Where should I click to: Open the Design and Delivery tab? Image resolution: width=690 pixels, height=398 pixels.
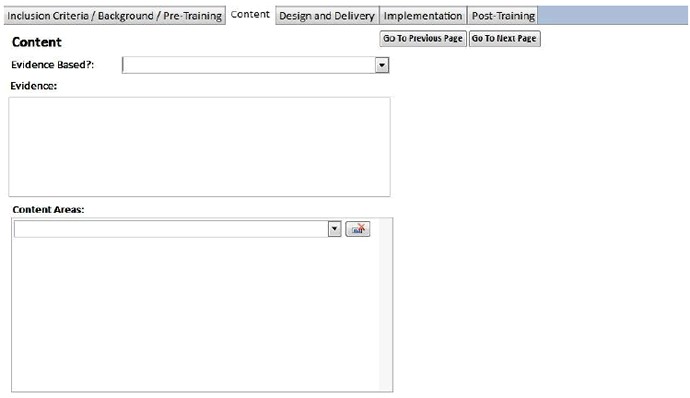327,16
